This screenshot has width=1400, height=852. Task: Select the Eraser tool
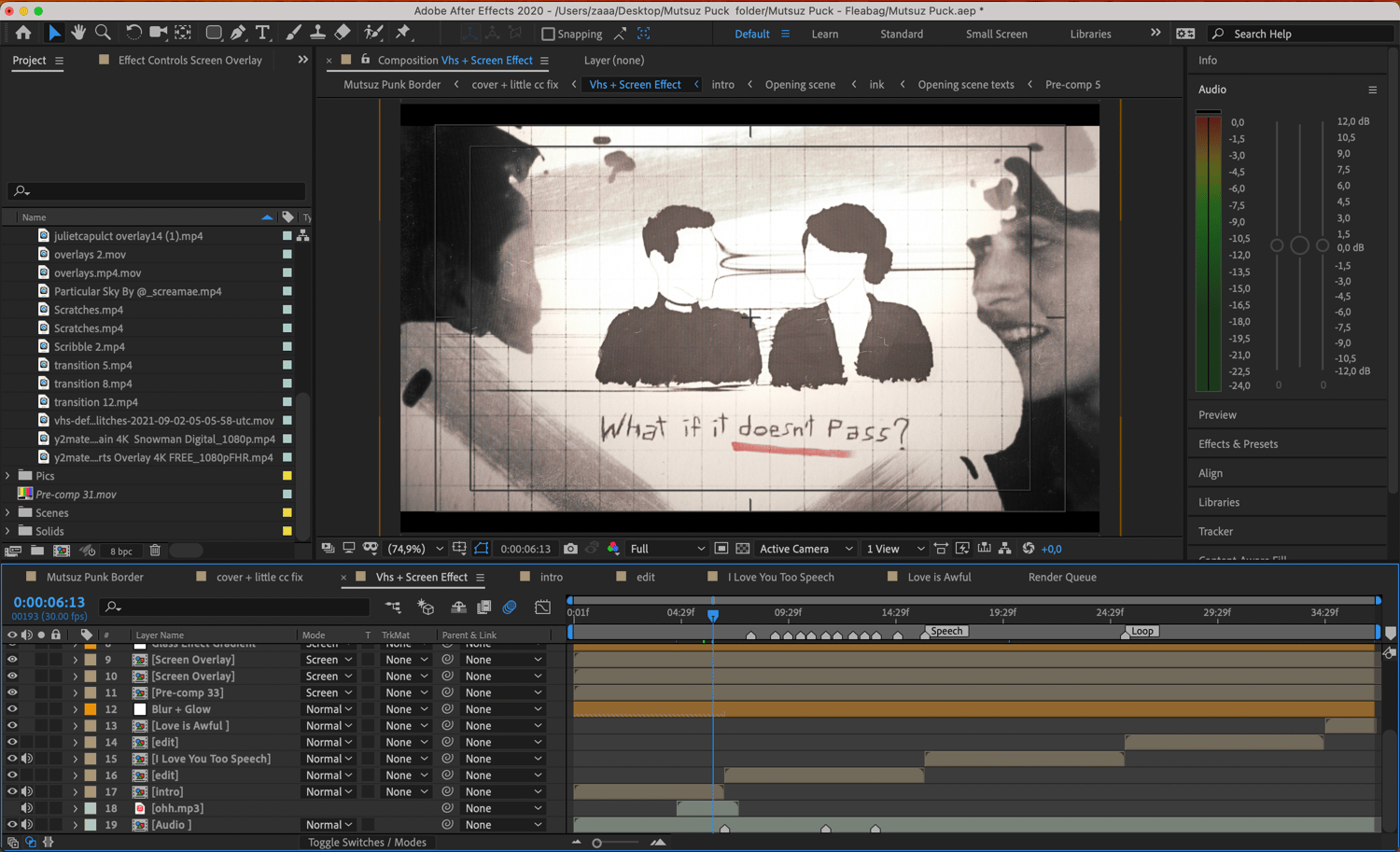tap(343, 33)
